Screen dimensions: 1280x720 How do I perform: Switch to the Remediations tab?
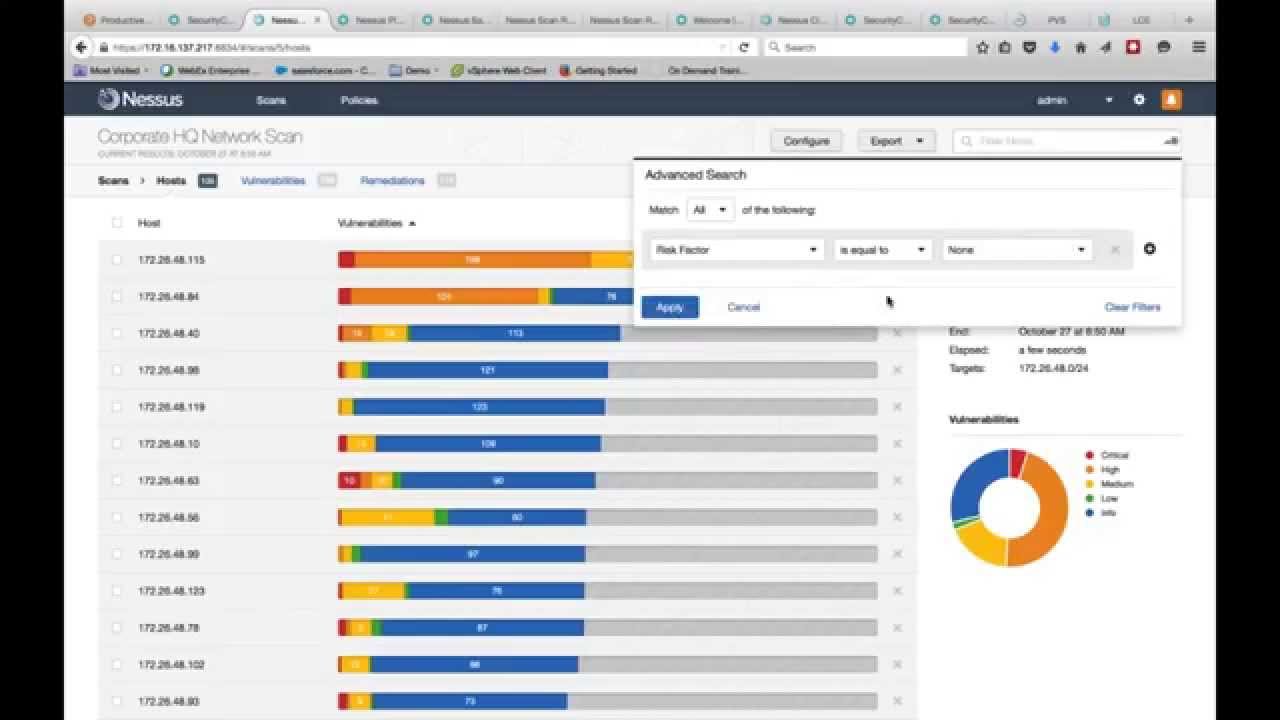(x=392, y=181)
